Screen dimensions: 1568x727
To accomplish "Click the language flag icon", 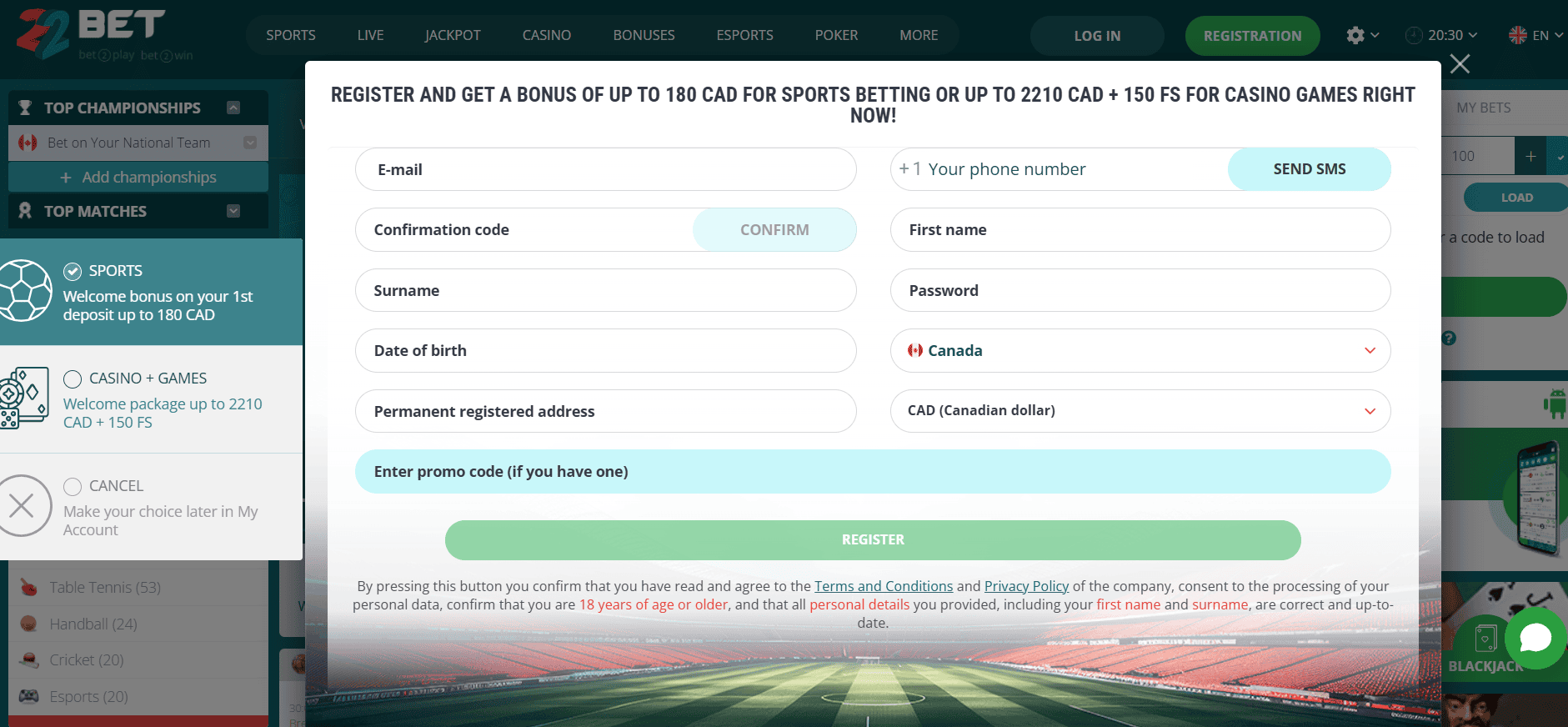I will click(x=1518, y=35).
